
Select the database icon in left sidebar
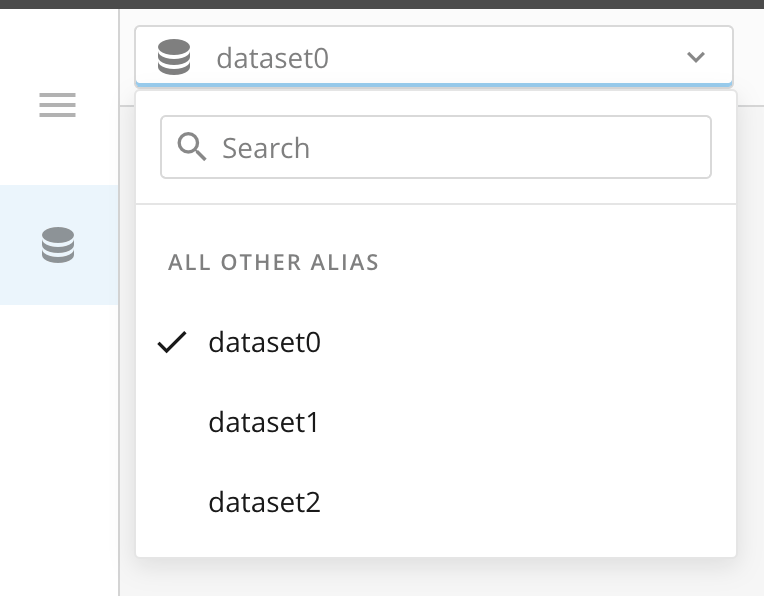point(58,245)
